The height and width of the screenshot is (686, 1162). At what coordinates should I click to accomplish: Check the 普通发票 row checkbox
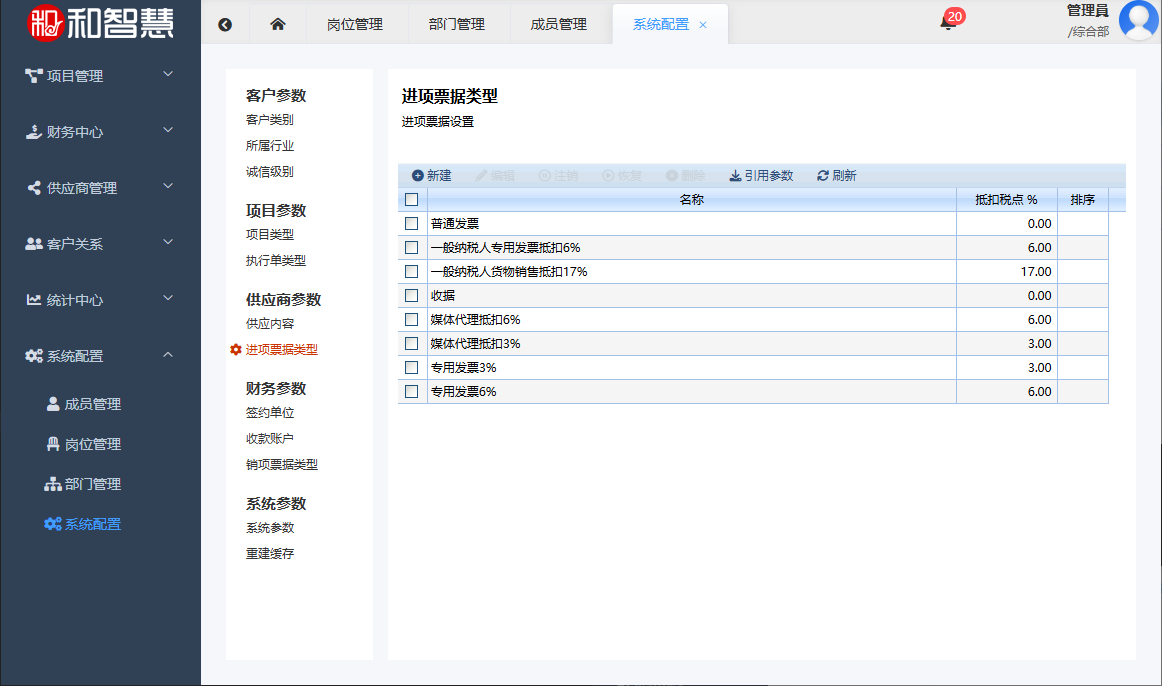point(412,224)
